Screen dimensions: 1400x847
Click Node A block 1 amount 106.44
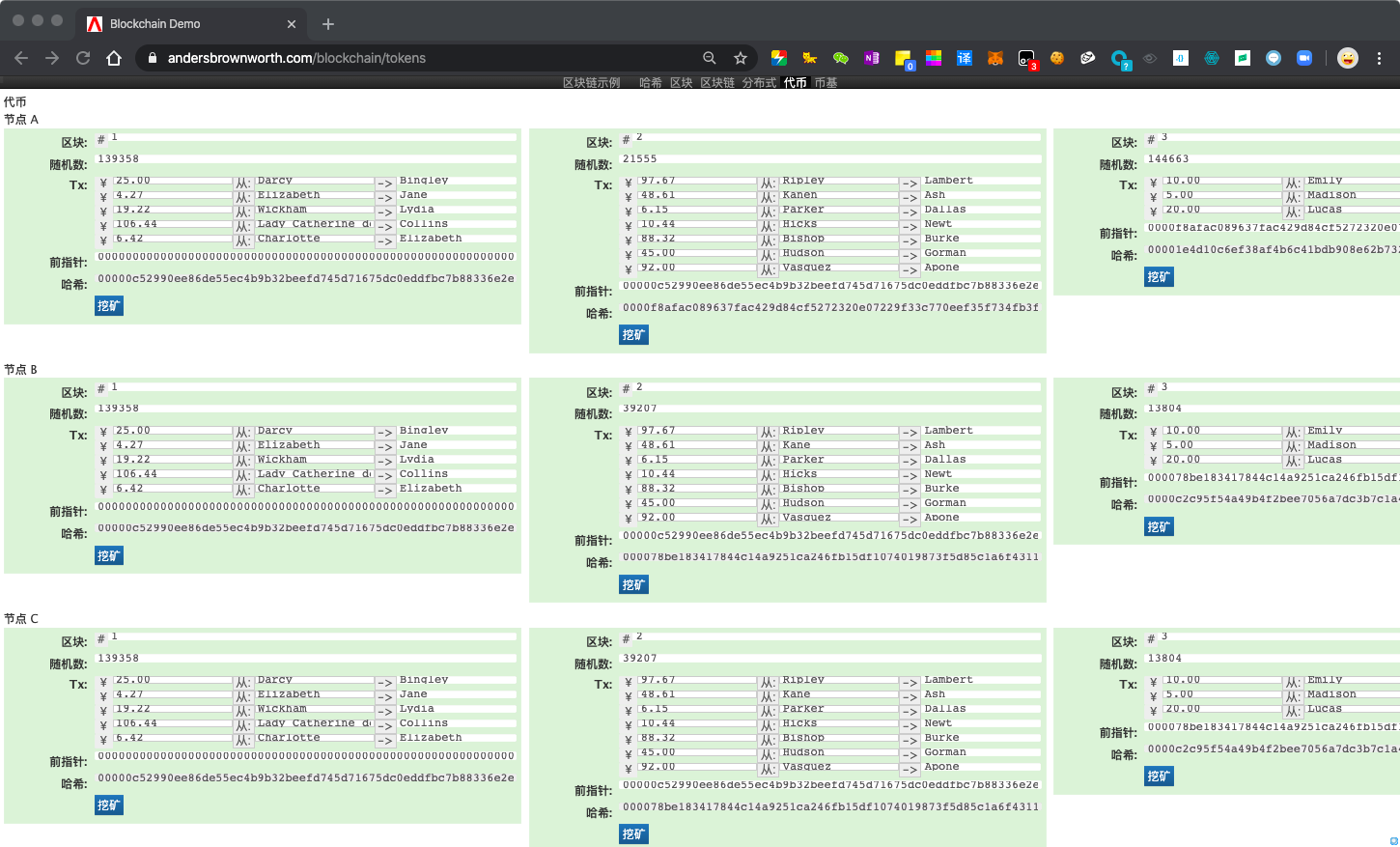pyautogui.click(x=173, y=224)
